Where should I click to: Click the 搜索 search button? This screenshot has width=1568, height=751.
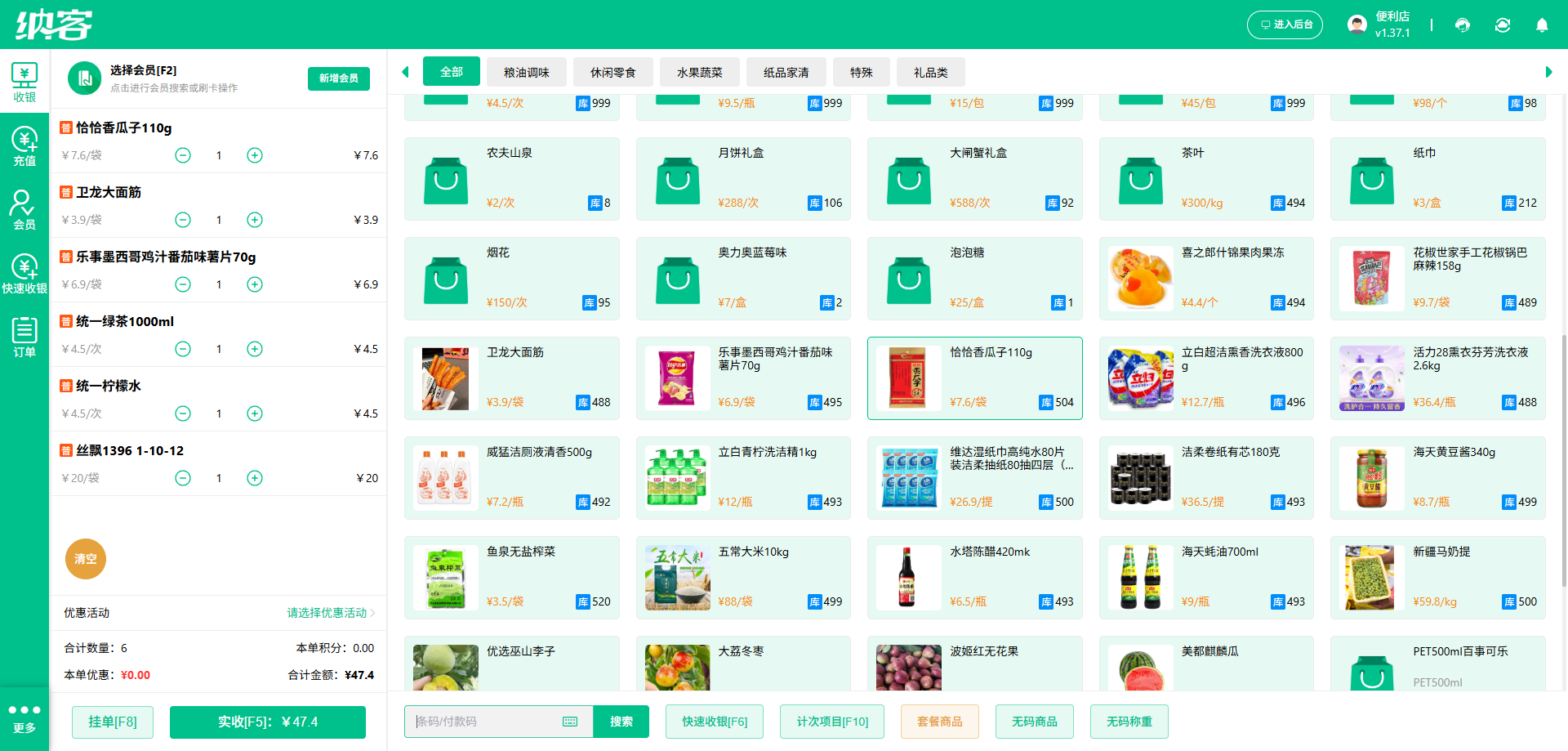[x=621, y=722]
